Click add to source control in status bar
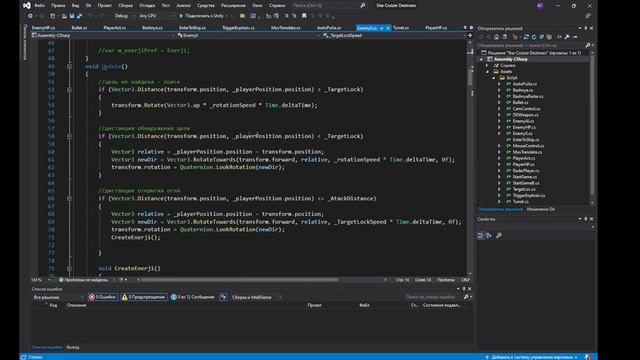 [x=531, y=357]
